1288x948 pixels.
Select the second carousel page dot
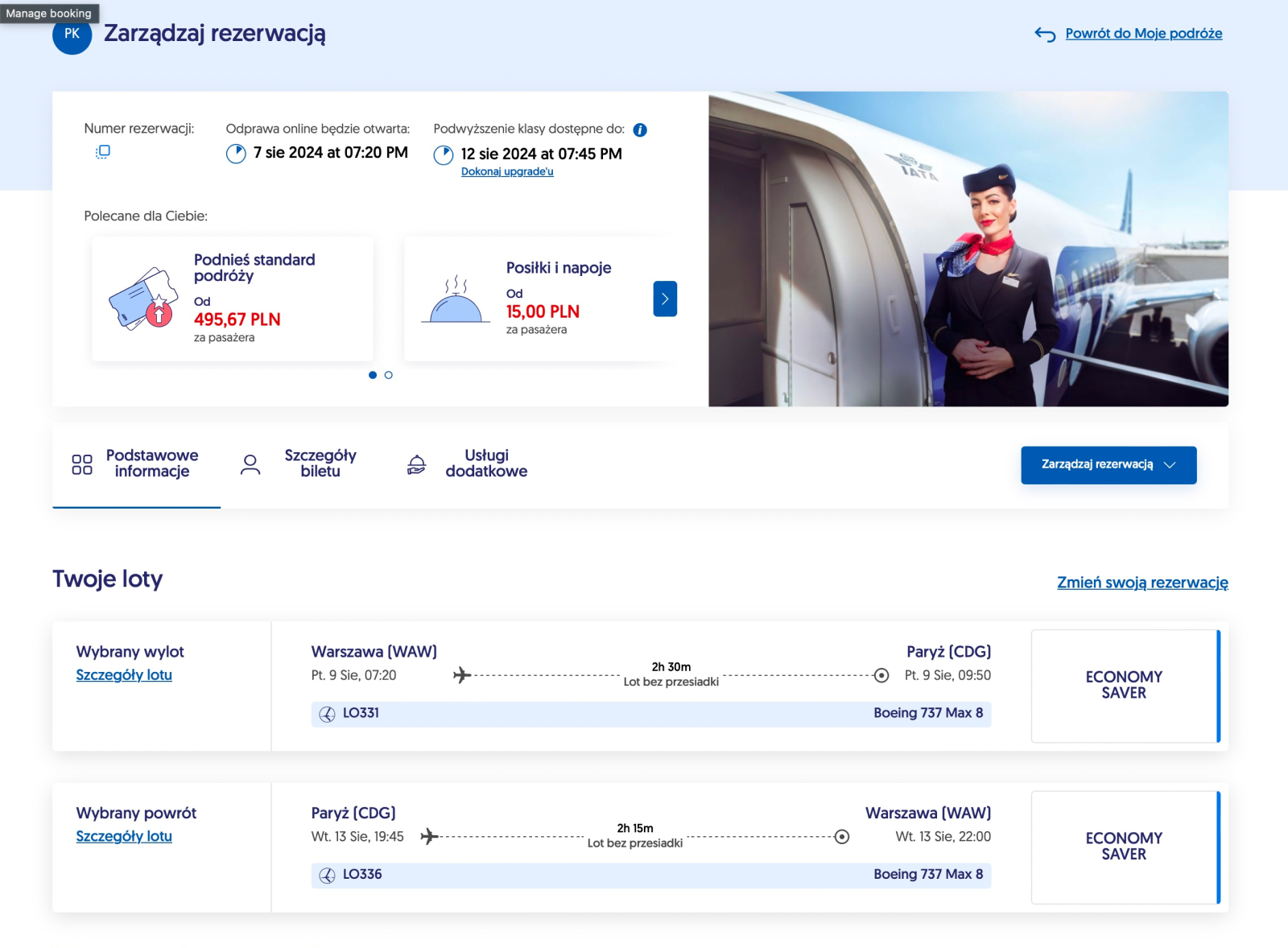pos(389,375)
